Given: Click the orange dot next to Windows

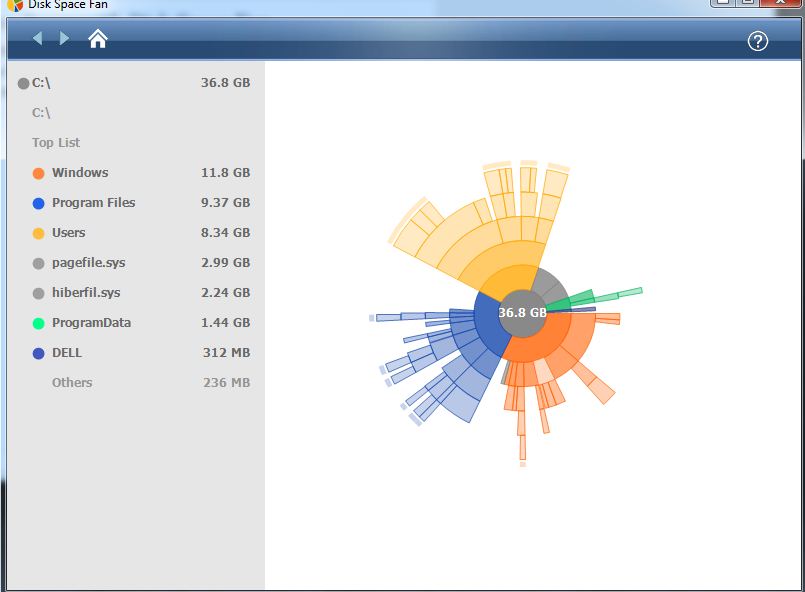Looking at the screenshot, I should point(39,174).
